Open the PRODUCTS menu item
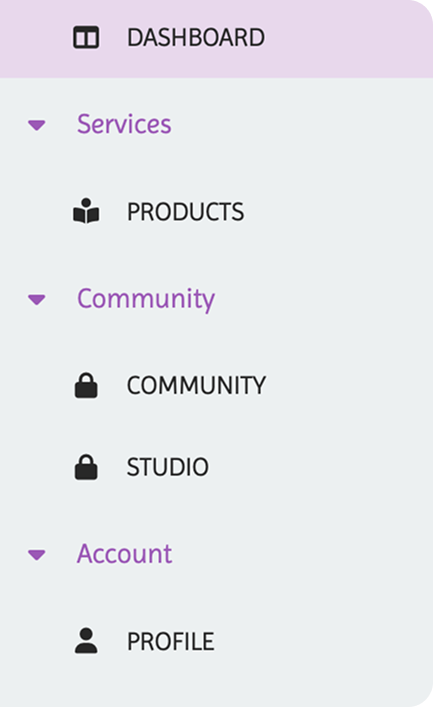The image size is (433, 707). [x=185, y=211]
